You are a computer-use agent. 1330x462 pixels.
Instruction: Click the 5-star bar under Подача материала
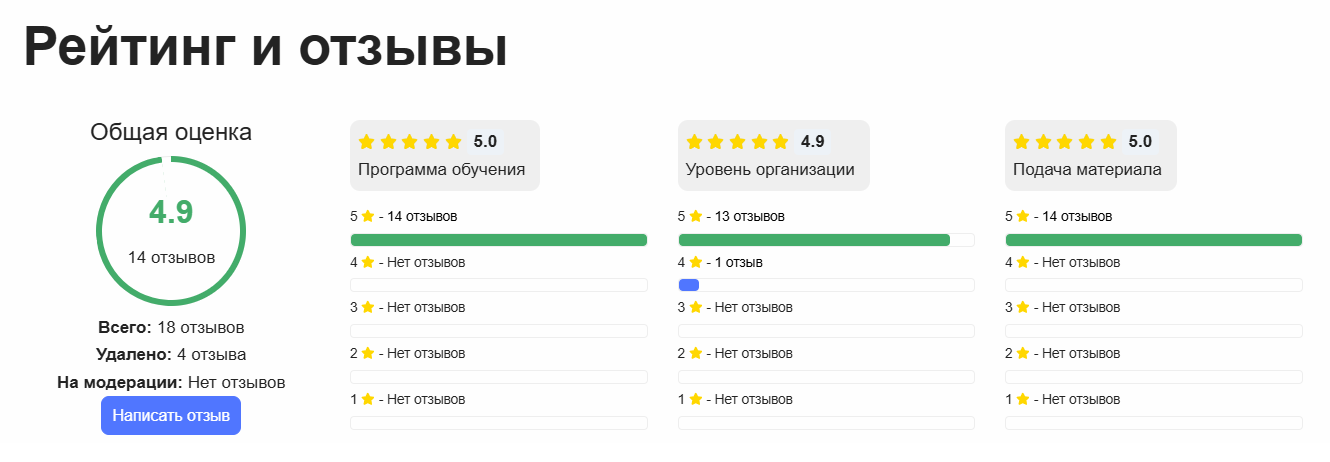click(x=1153, y=240)
